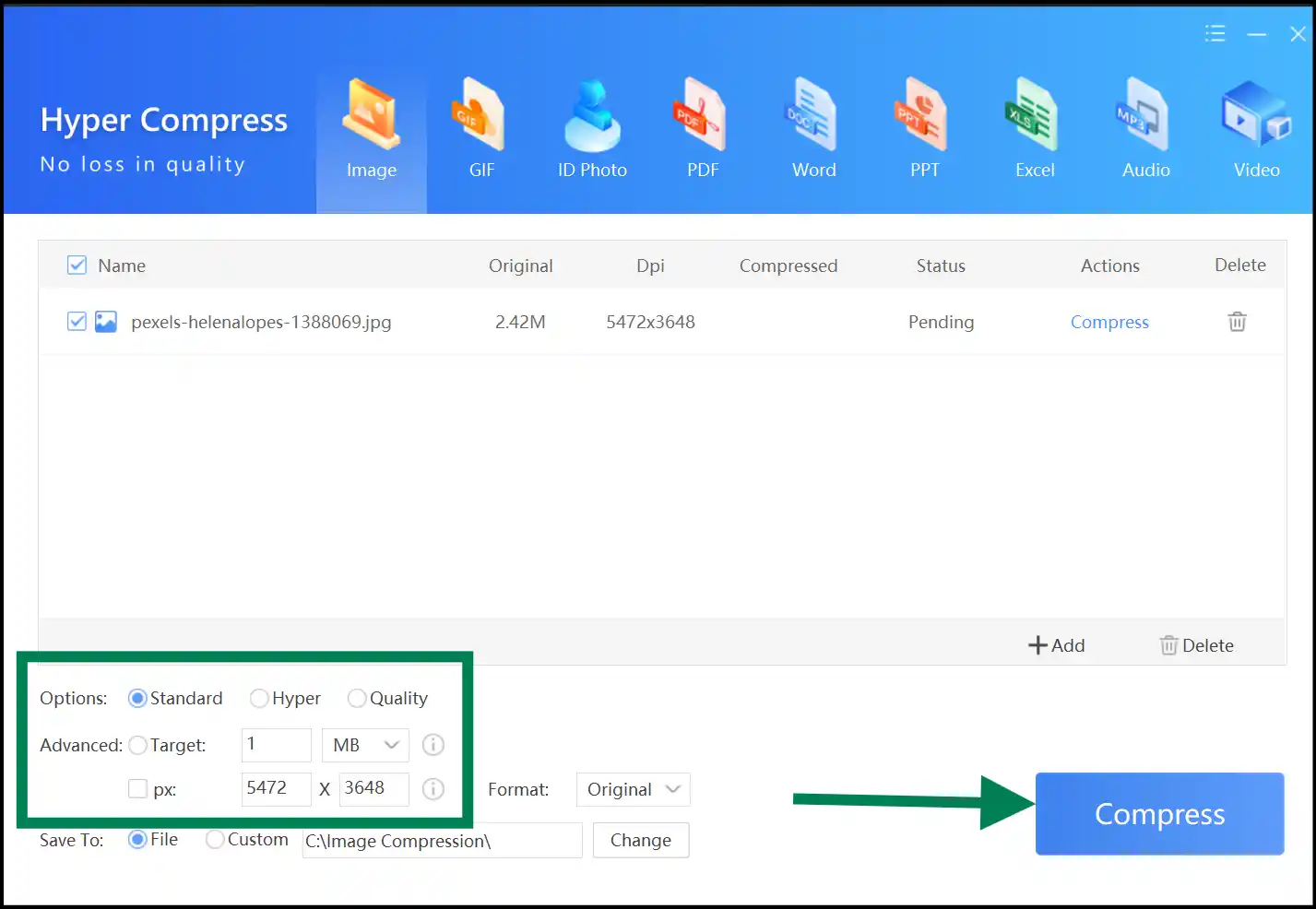Click the large blue Compress button
This screenshot has height=909, width=1316.
coord(1159,813)
